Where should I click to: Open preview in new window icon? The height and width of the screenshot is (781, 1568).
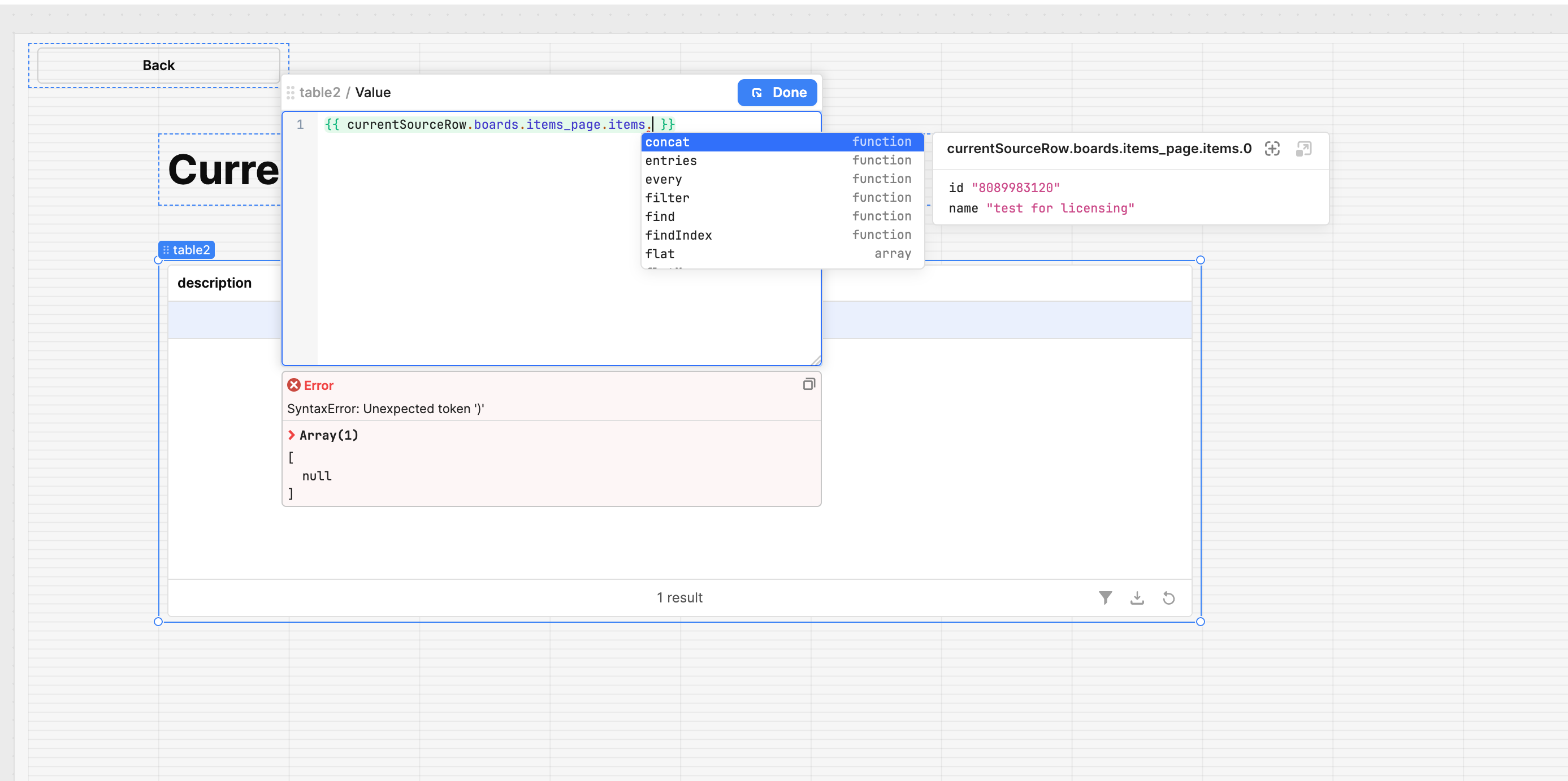(x=1303, y=149)
